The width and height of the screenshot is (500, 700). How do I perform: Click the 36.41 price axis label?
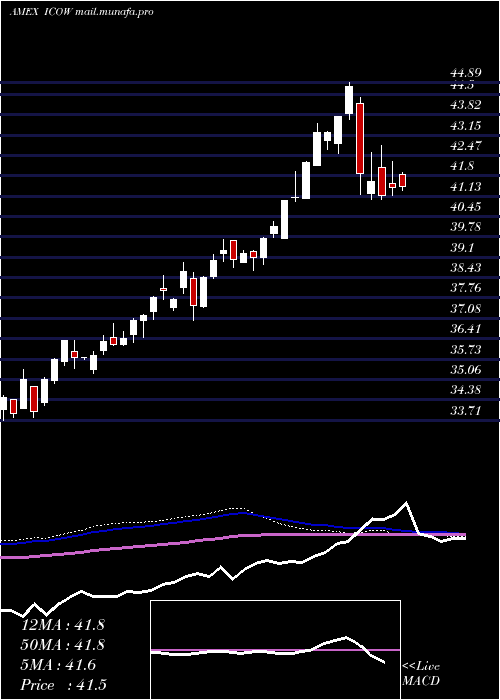(x=466, y=329)
